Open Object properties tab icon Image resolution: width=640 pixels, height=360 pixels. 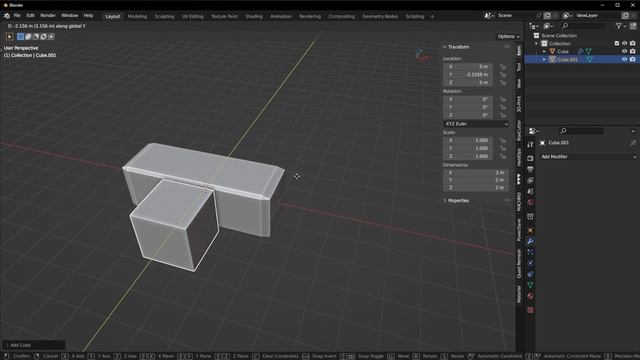coord(530,230)
